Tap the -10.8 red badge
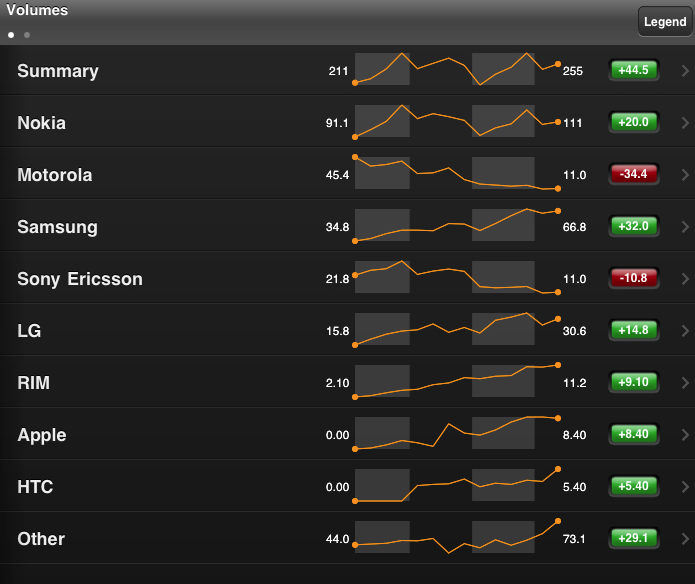Viewport: 695px width, 584px height. [x=634, y=278]
